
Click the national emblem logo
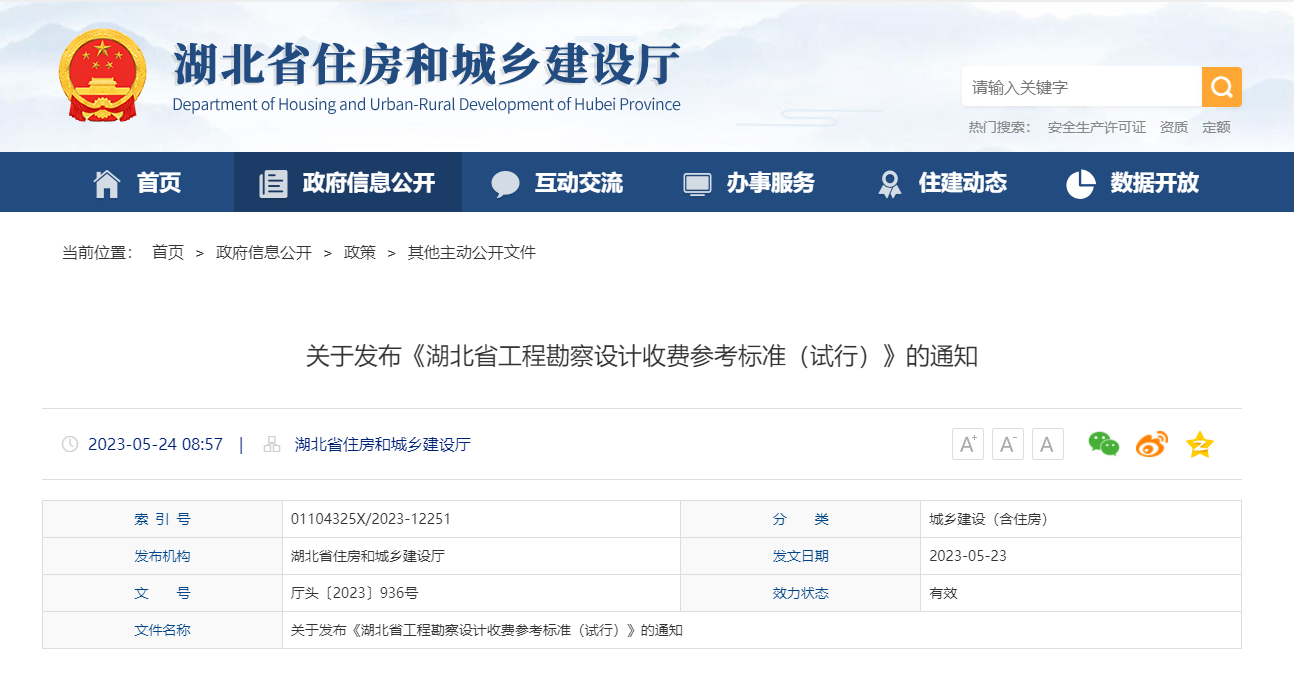(102, 75)
